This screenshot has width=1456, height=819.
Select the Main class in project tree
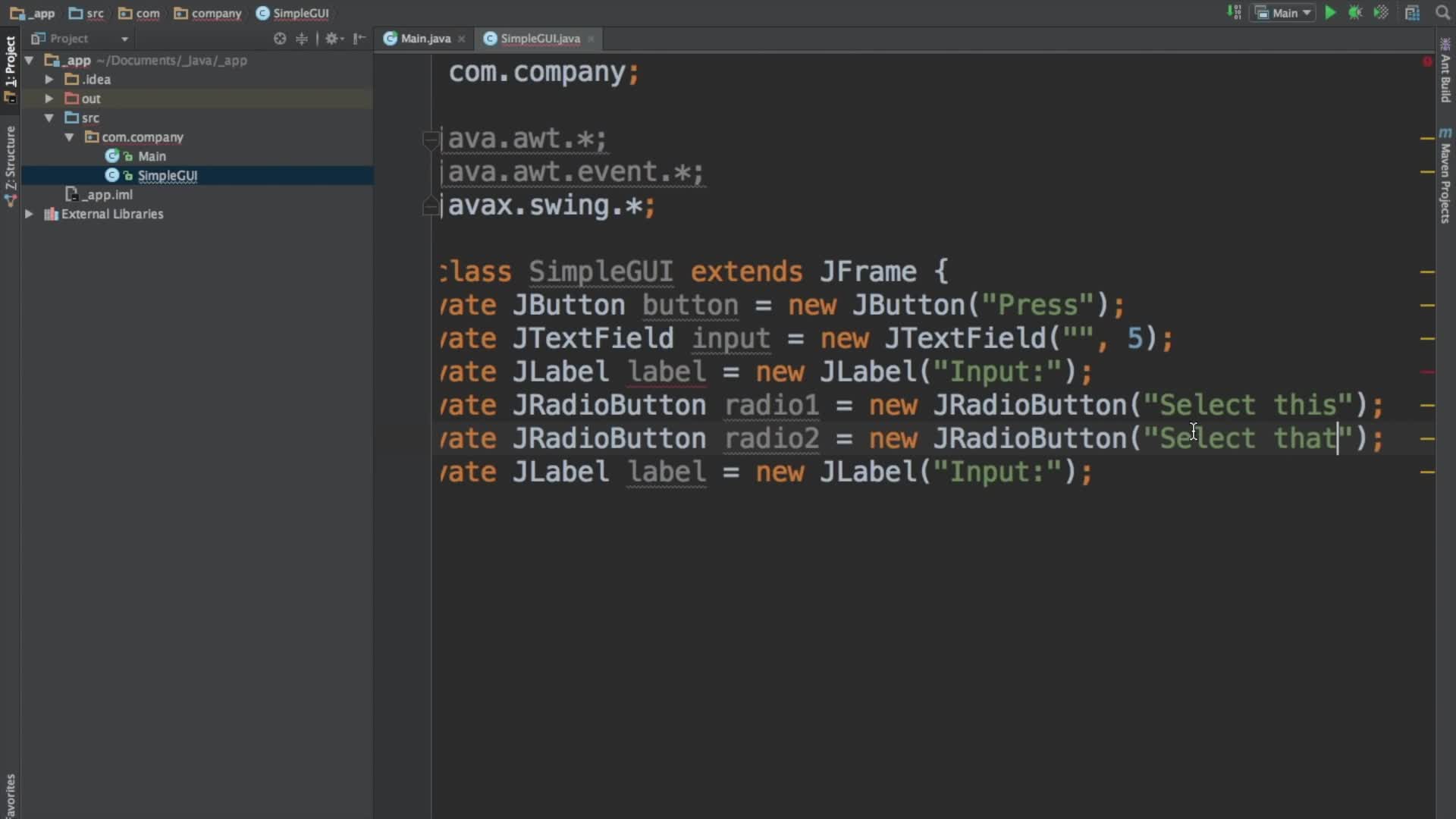click(x=152, y=156)
